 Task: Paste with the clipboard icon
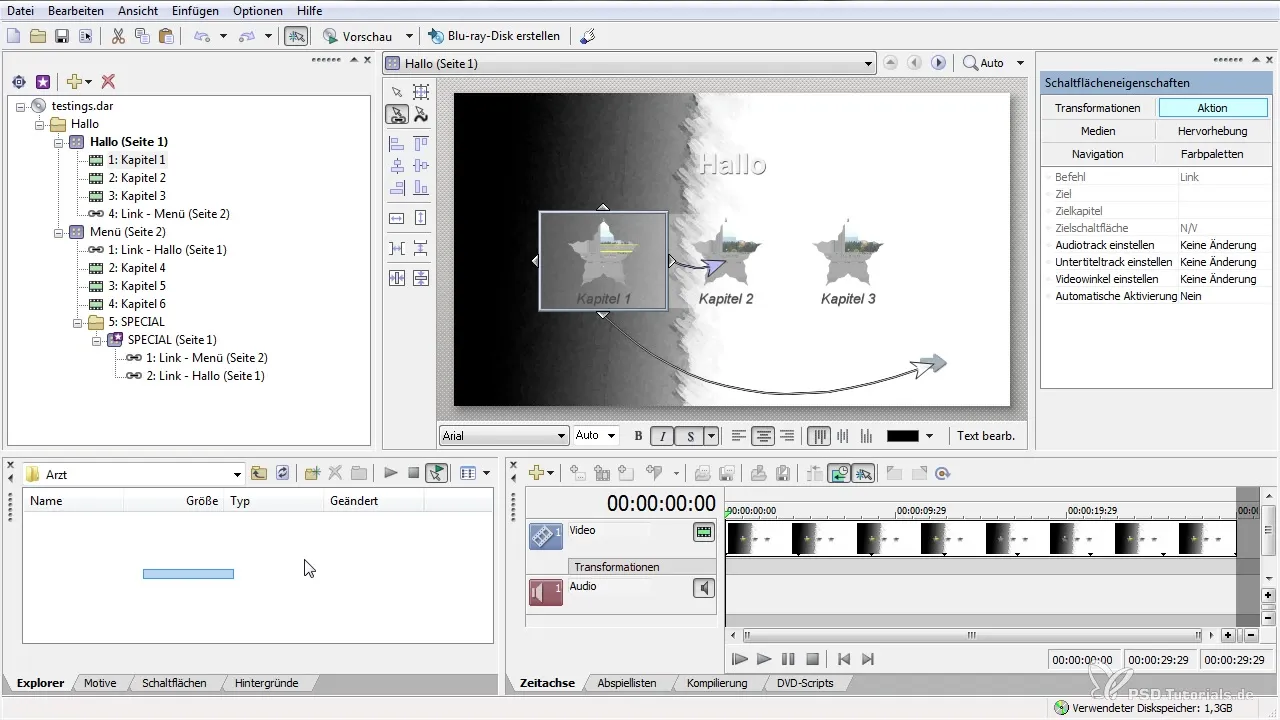166,36
